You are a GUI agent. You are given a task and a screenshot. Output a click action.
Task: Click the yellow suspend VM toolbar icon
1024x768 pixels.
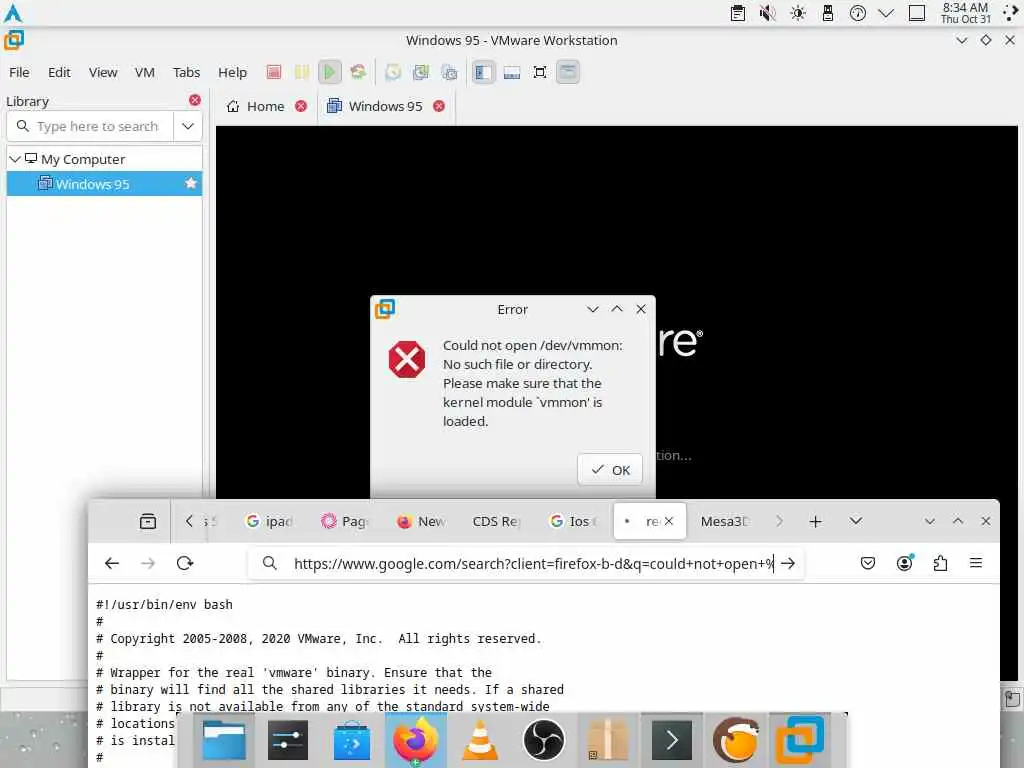(x=301, y=72)
